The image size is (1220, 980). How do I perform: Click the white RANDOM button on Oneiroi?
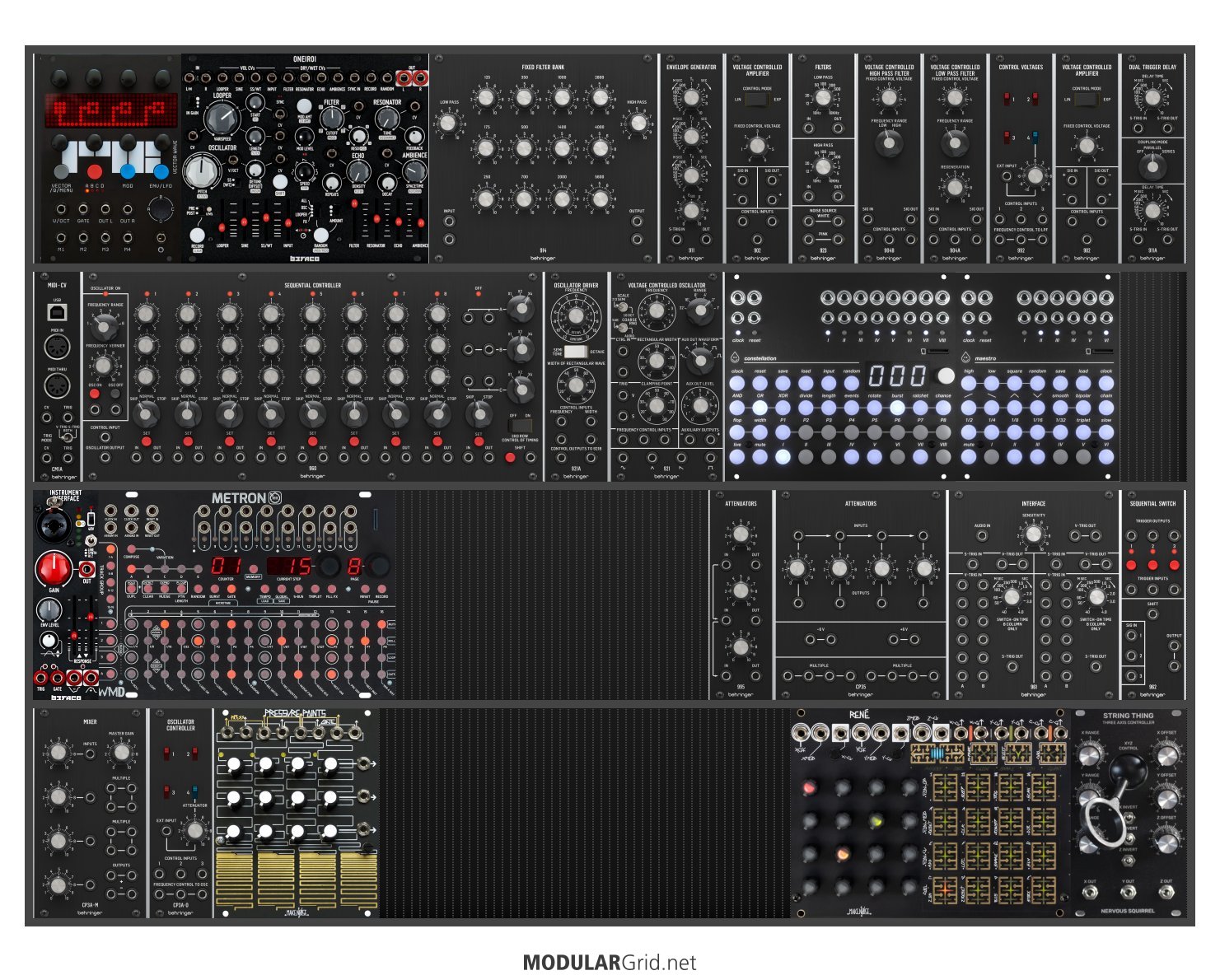click(x=321, y=234)
